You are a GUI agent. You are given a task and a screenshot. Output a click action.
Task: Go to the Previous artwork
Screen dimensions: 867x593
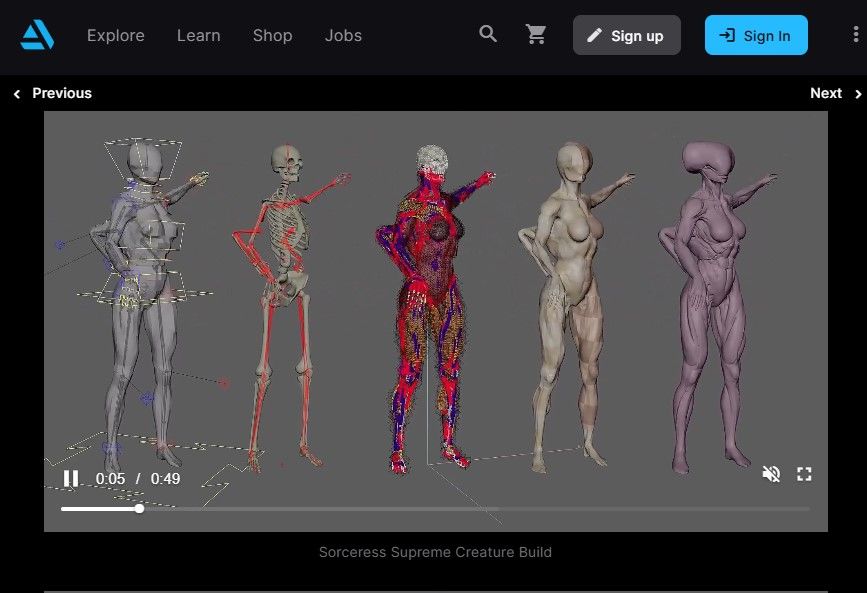pyautogui.click(x=53, y=93)
